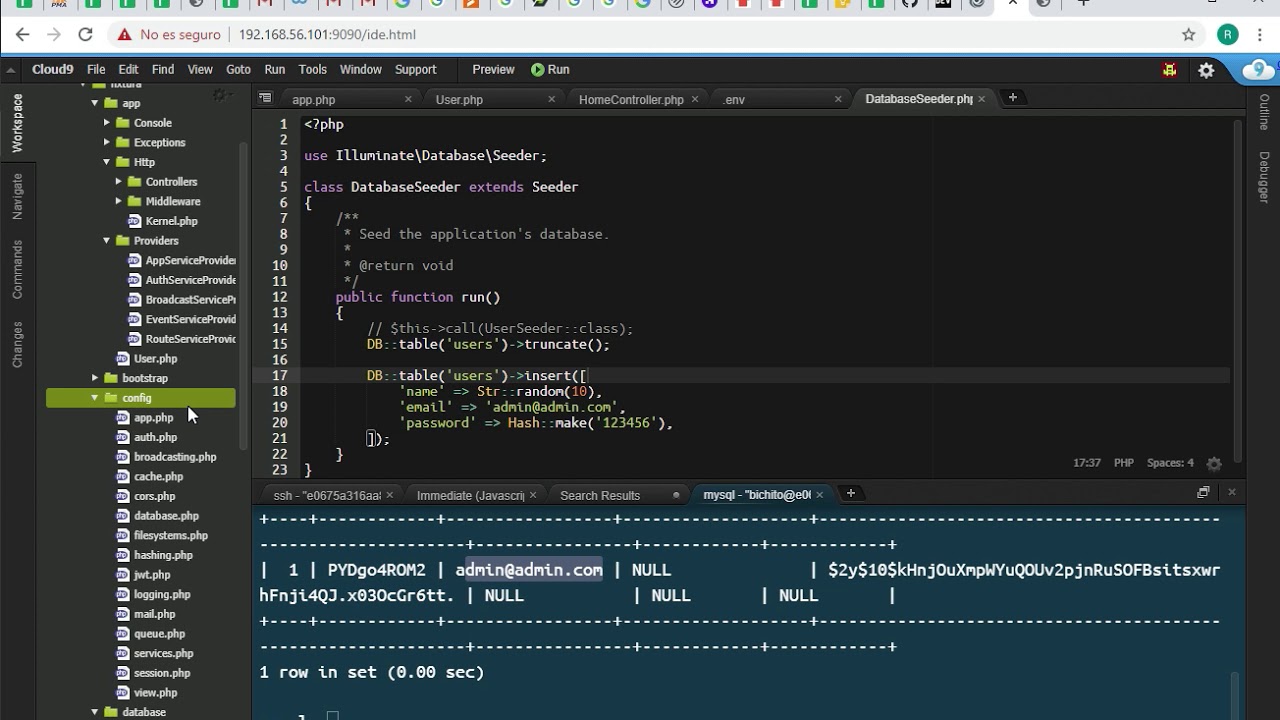Image resolution: width=1280 pixels, height=720 pixels.
Task: Click the pixel avatar icon in menu bar
Action: (x=1169, y=70)
